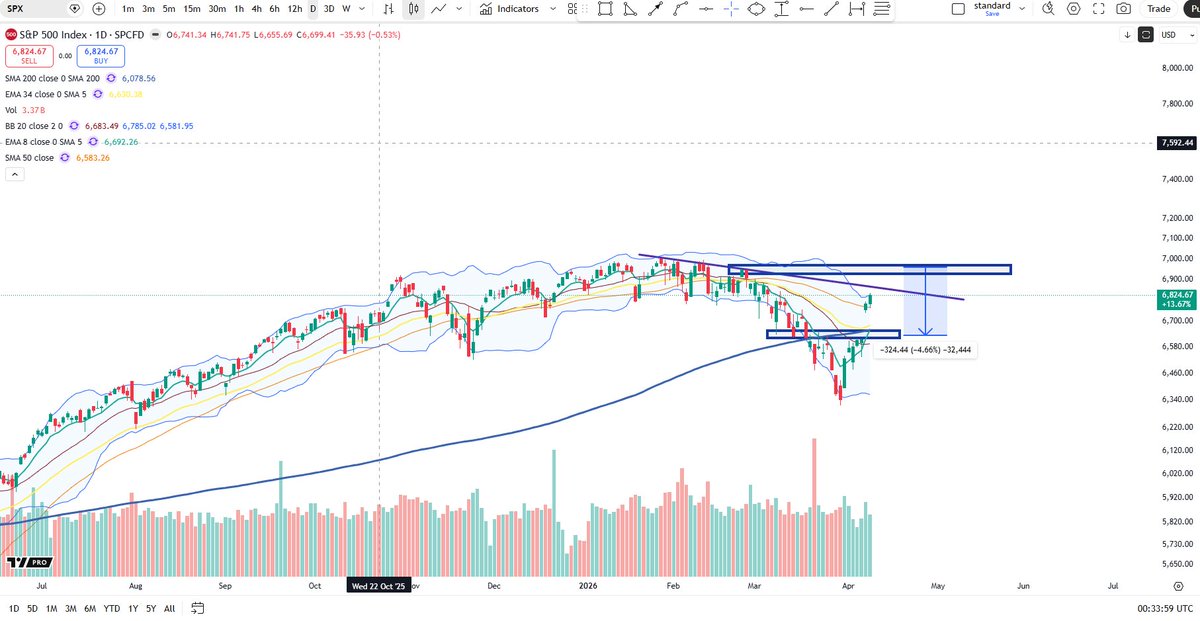Open chart settings hexagon icon
The width and height of the screenshot is (1200, 621).
pyautogui.click(x=1074, y=9)
